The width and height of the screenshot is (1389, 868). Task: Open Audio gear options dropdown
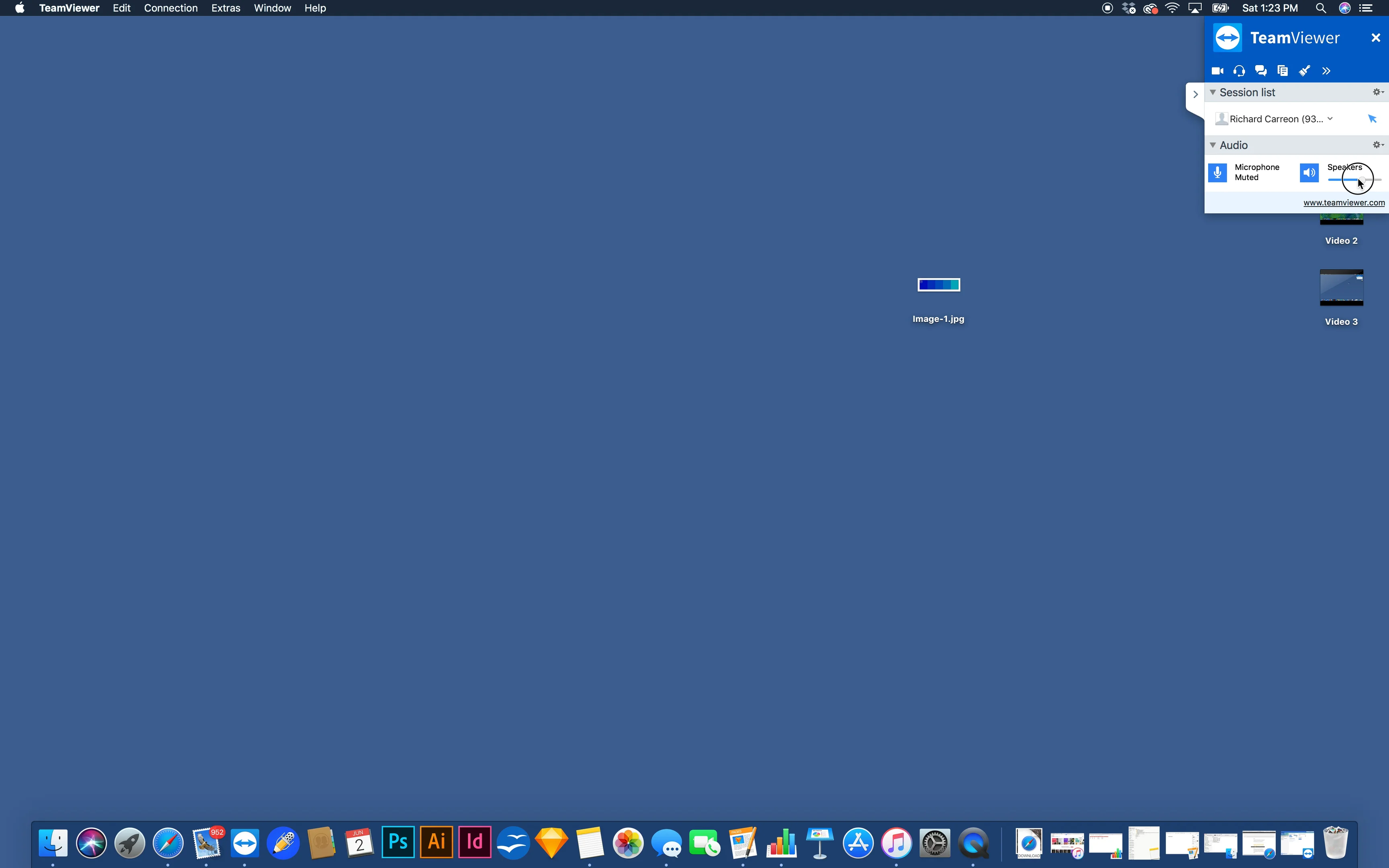coord(1378,145)
